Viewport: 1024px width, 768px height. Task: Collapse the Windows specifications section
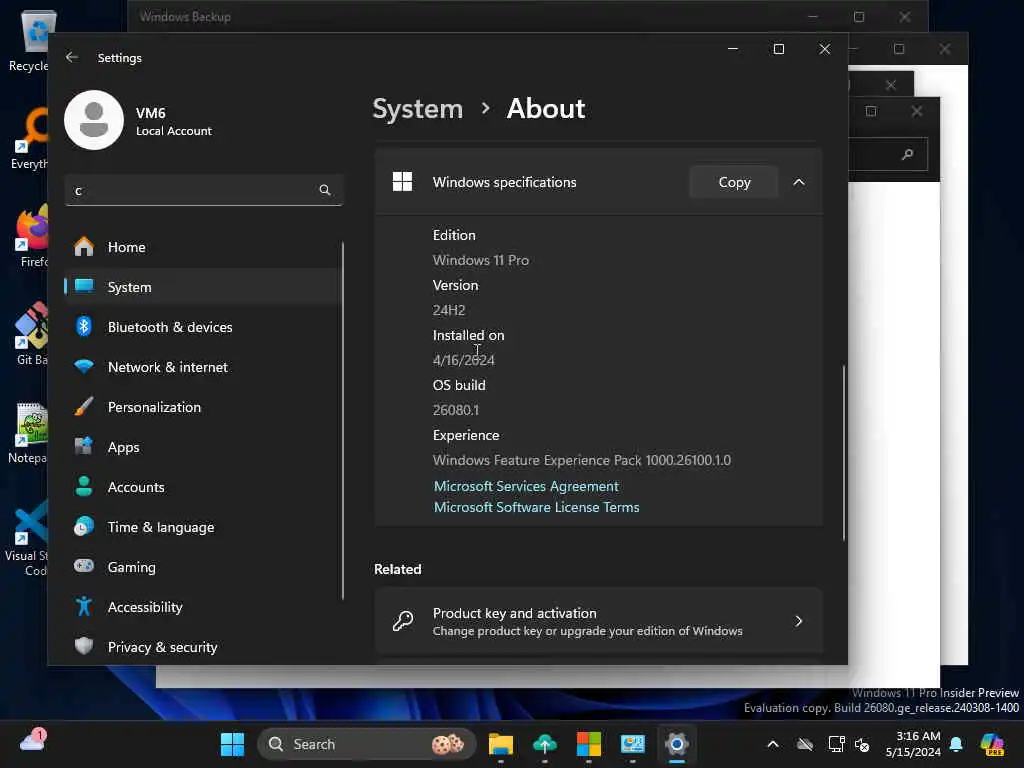click(799, 182)
